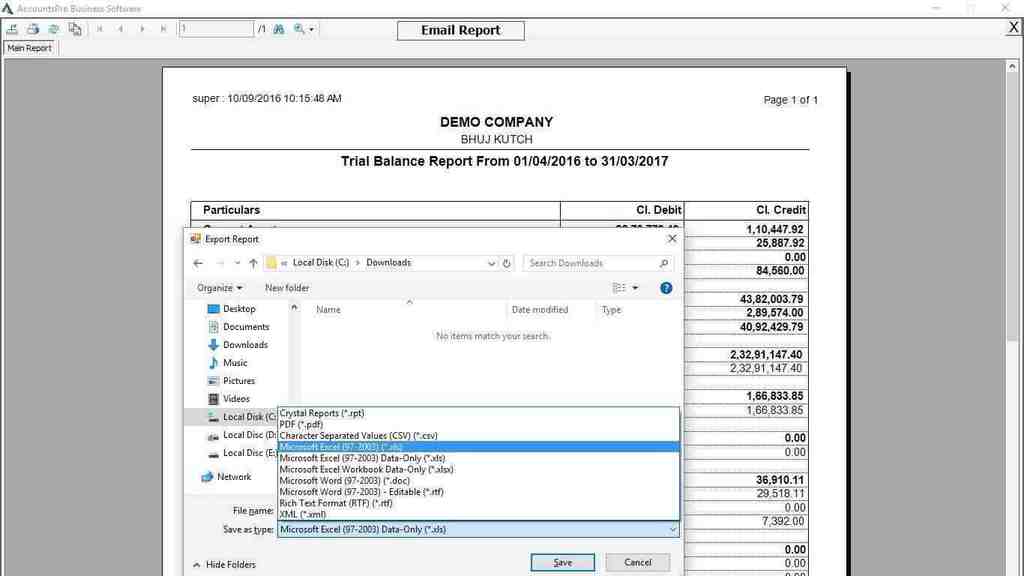The image size is (1024, 576).
Task: Select the Main Report tab
Action: pos(29,48)
